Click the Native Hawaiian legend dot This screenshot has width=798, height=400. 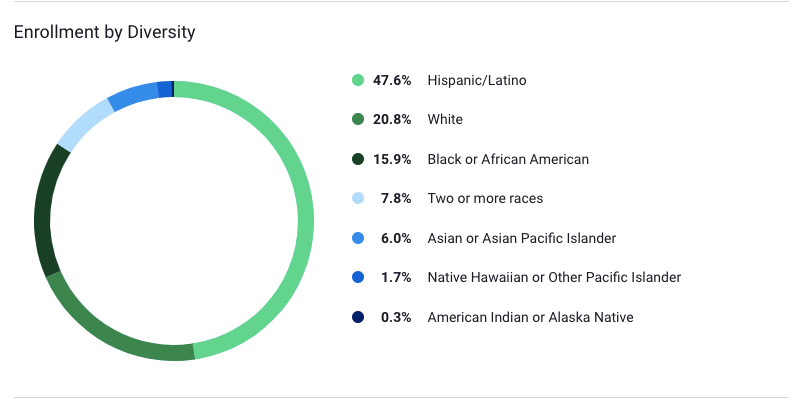358,277
